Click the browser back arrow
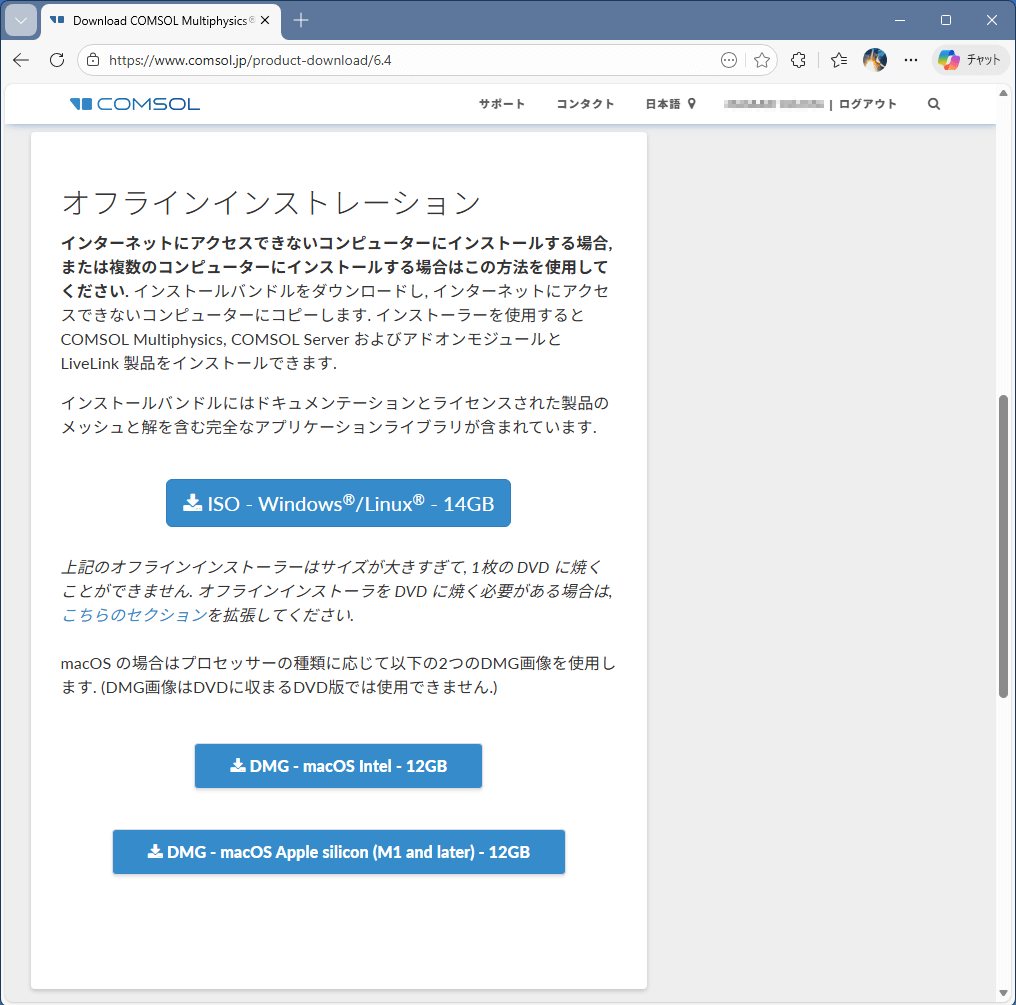This screenshot has width=1016, height=1005. tap(21, 60)
